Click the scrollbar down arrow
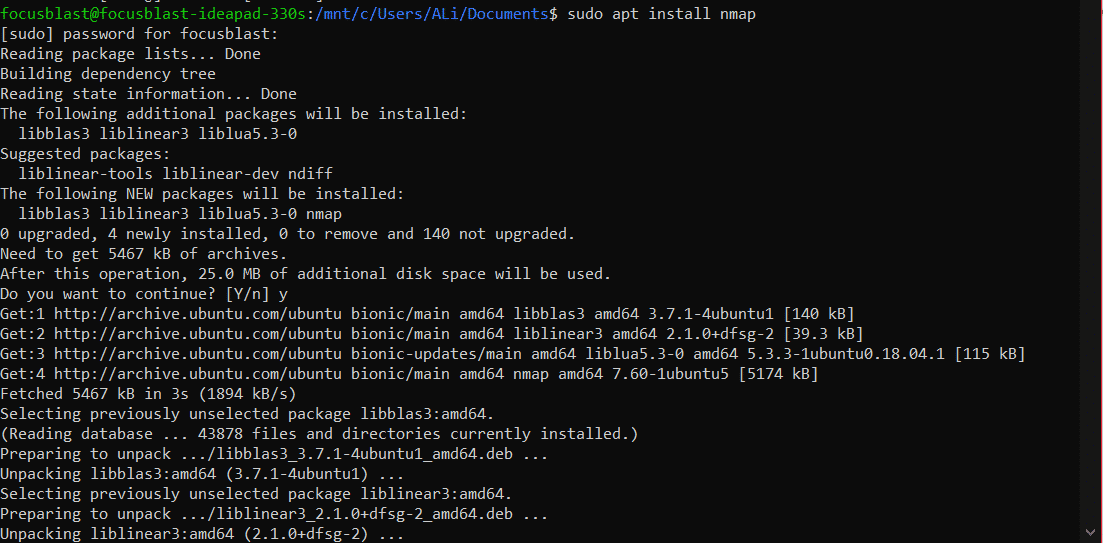 pyautogui.click(x=1092, y=532)
